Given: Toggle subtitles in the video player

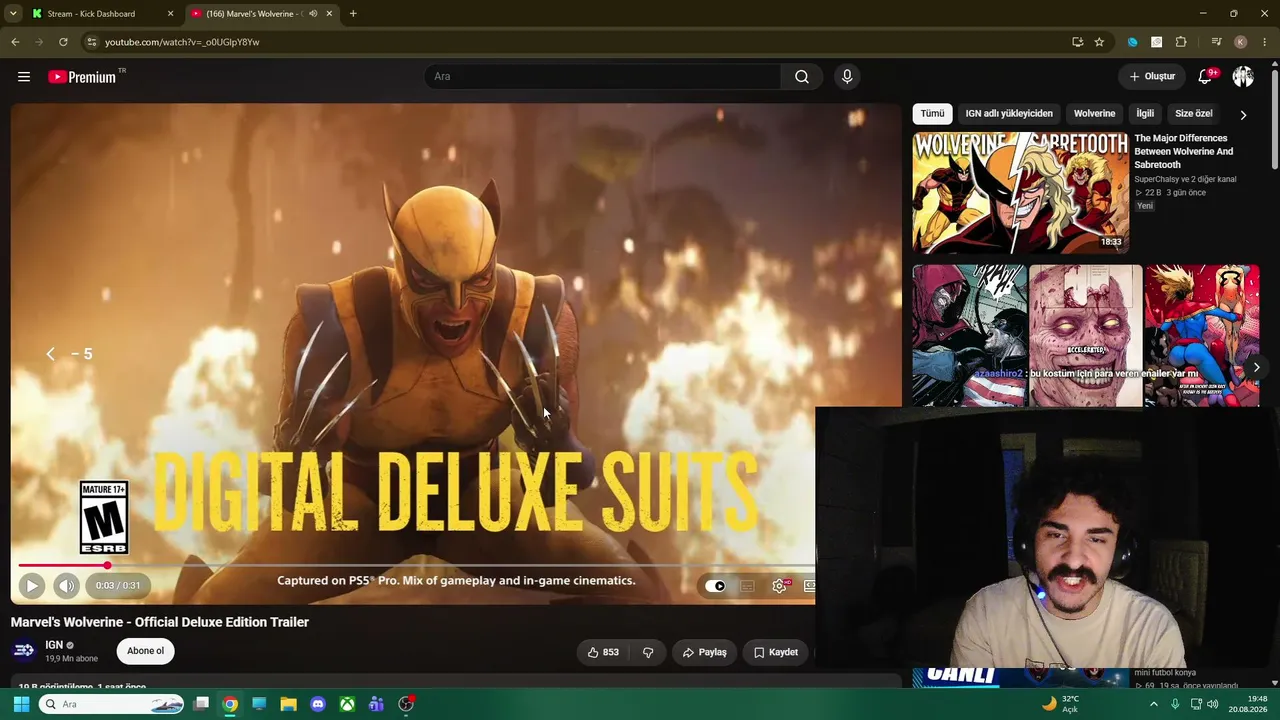Looking at the screenshot, I should (x=747, y=586).
